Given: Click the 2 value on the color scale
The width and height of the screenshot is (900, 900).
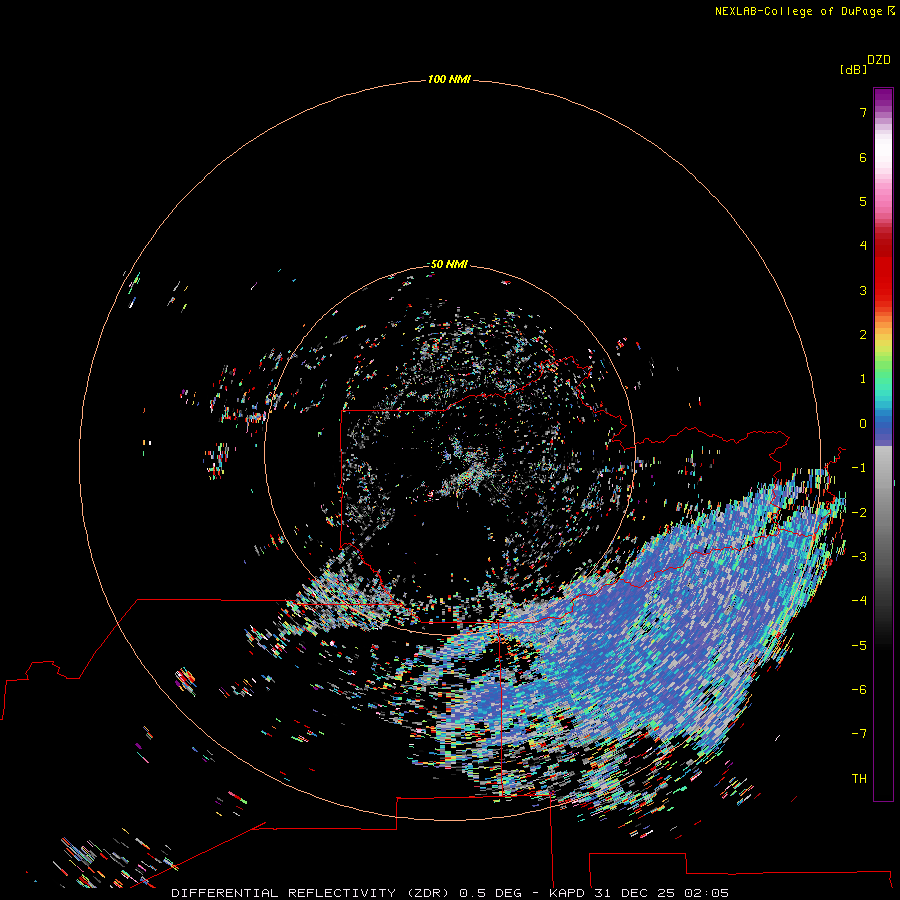Looking at the screenshot, I should 863,335.
